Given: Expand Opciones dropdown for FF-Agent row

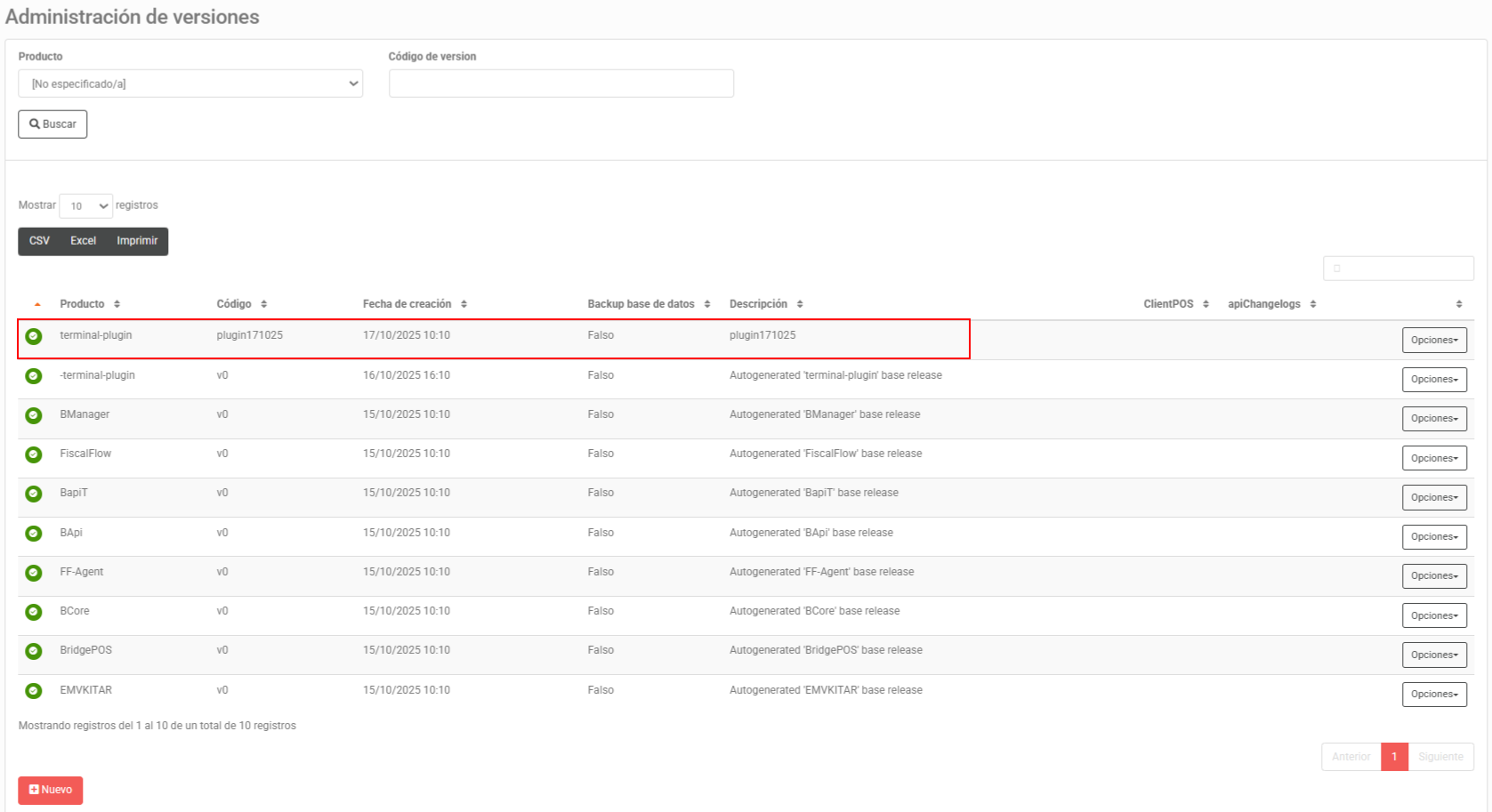Looking at the screenshot, I should coord(1434,576).
